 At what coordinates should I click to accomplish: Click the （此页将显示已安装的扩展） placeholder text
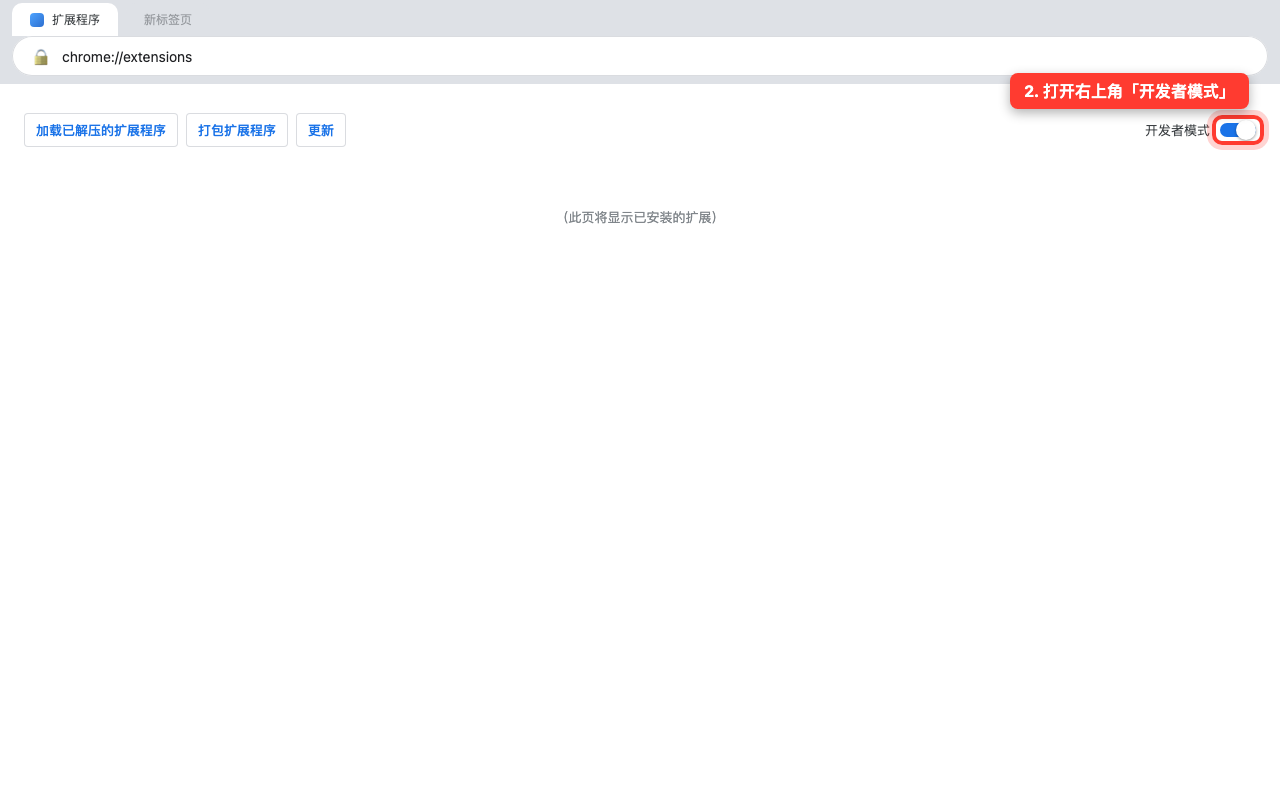(640, 217)
